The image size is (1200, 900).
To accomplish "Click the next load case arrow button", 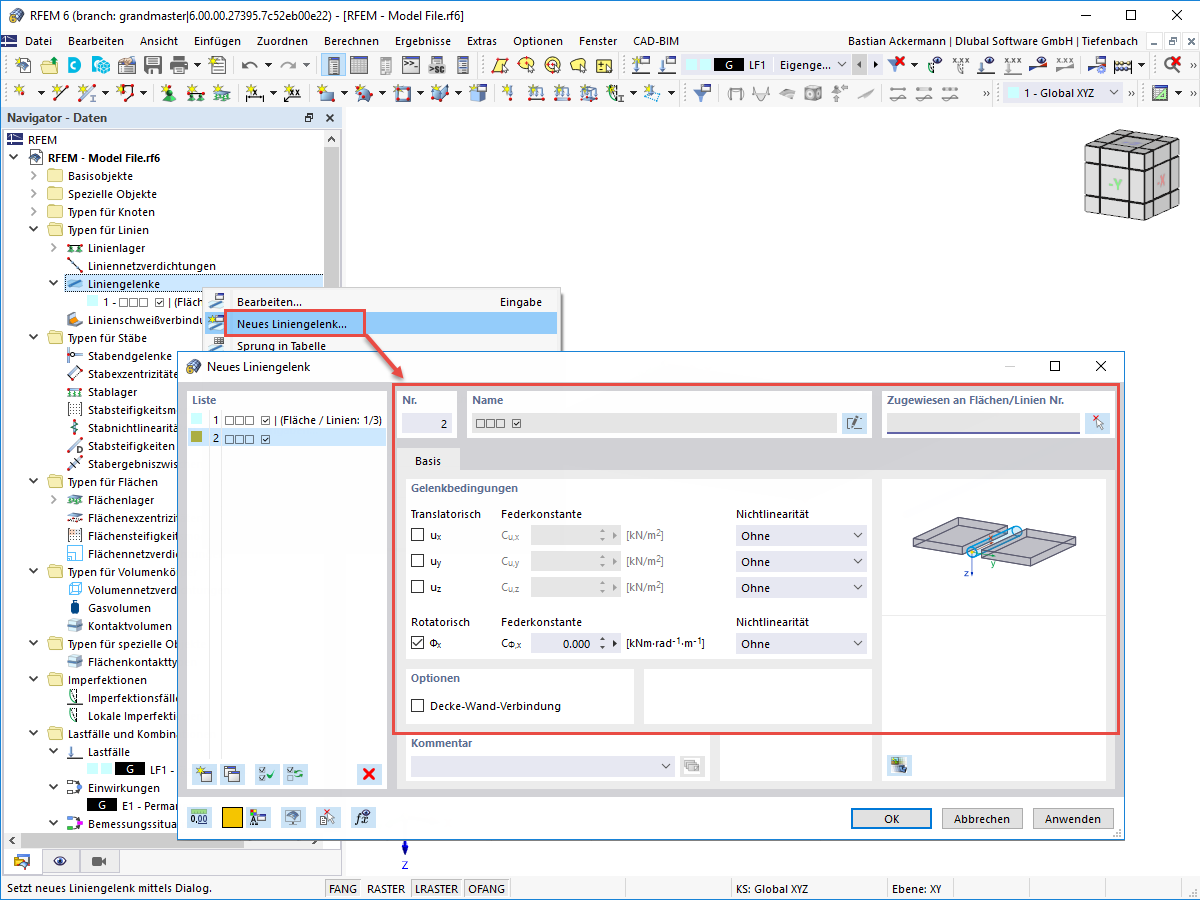I will [x=878, y=65].
